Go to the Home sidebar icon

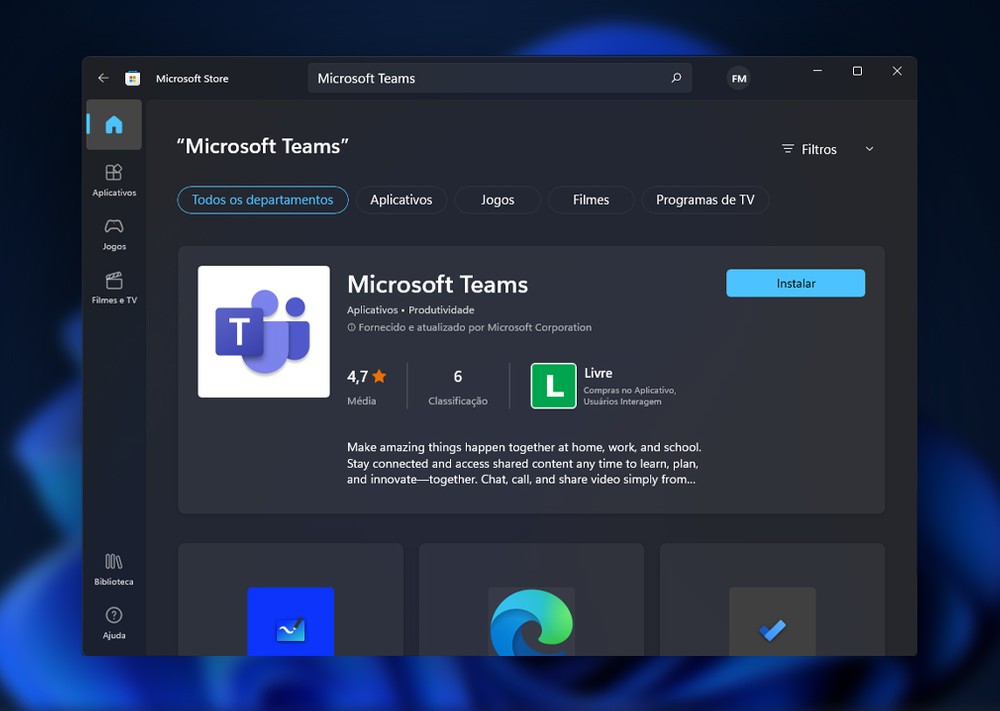(114, 124)
